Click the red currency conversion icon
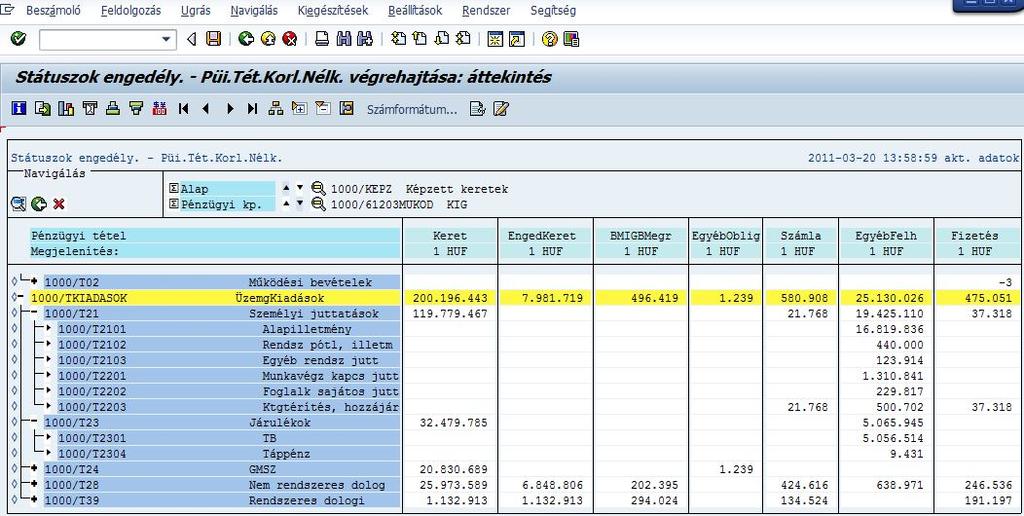The width and height of the screenshot is (1024, 516). click(x=159, y=108)
